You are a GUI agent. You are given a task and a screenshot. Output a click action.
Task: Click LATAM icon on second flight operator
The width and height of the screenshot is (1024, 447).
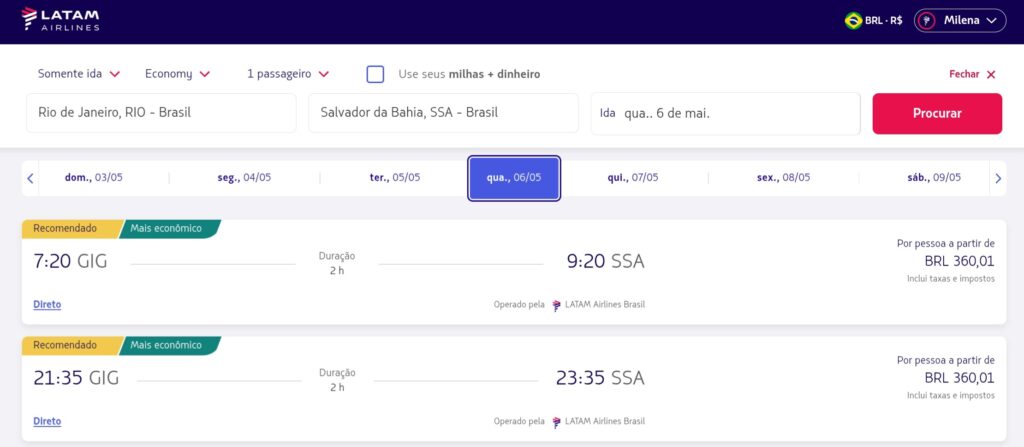coord(557,422)
